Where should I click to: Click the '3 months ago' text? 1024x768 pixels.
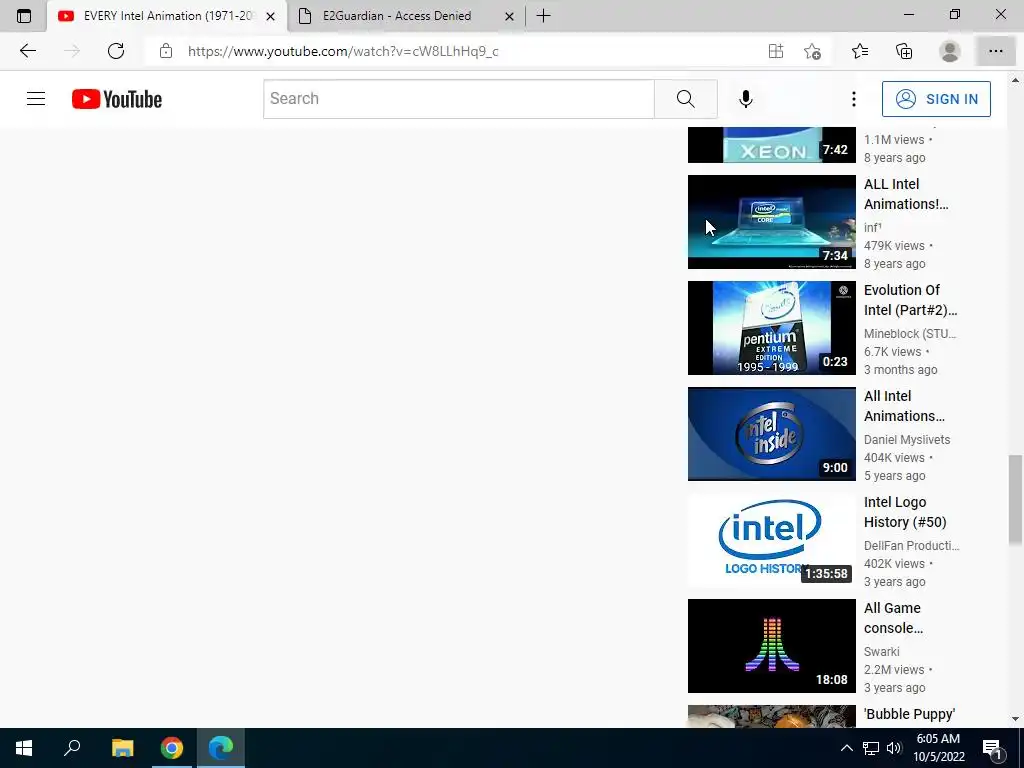click(901, 370)
